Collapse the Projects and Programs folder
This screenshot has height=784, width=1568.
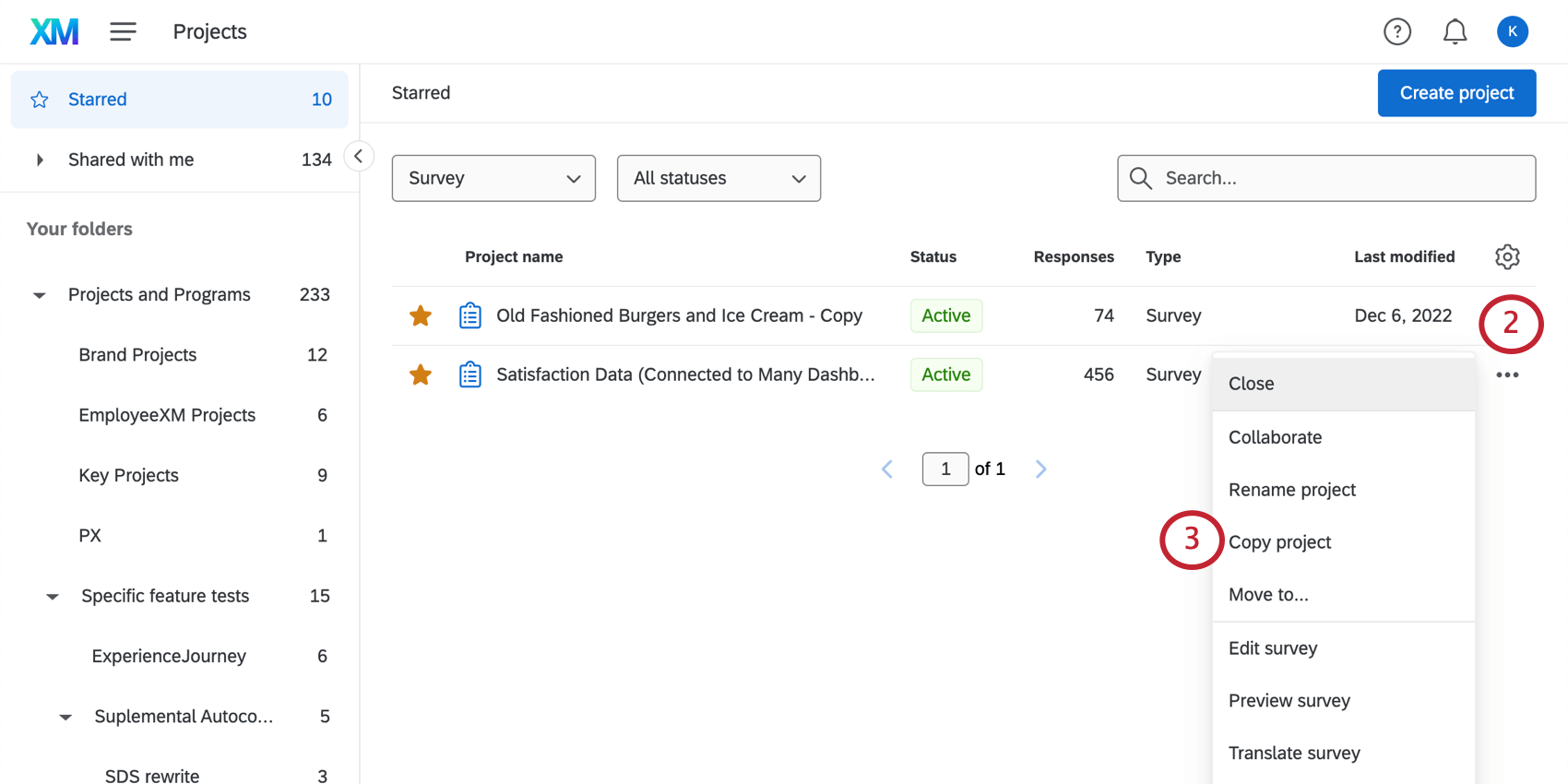40,295
